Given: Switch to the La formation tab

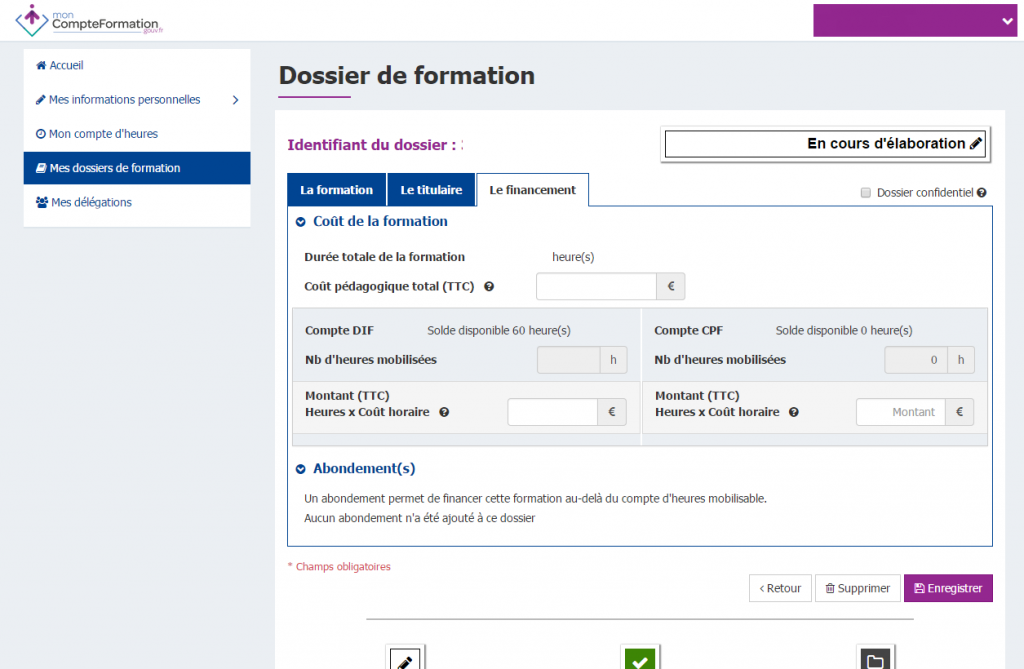Looking at the screenshot, I should coord(336,190).
